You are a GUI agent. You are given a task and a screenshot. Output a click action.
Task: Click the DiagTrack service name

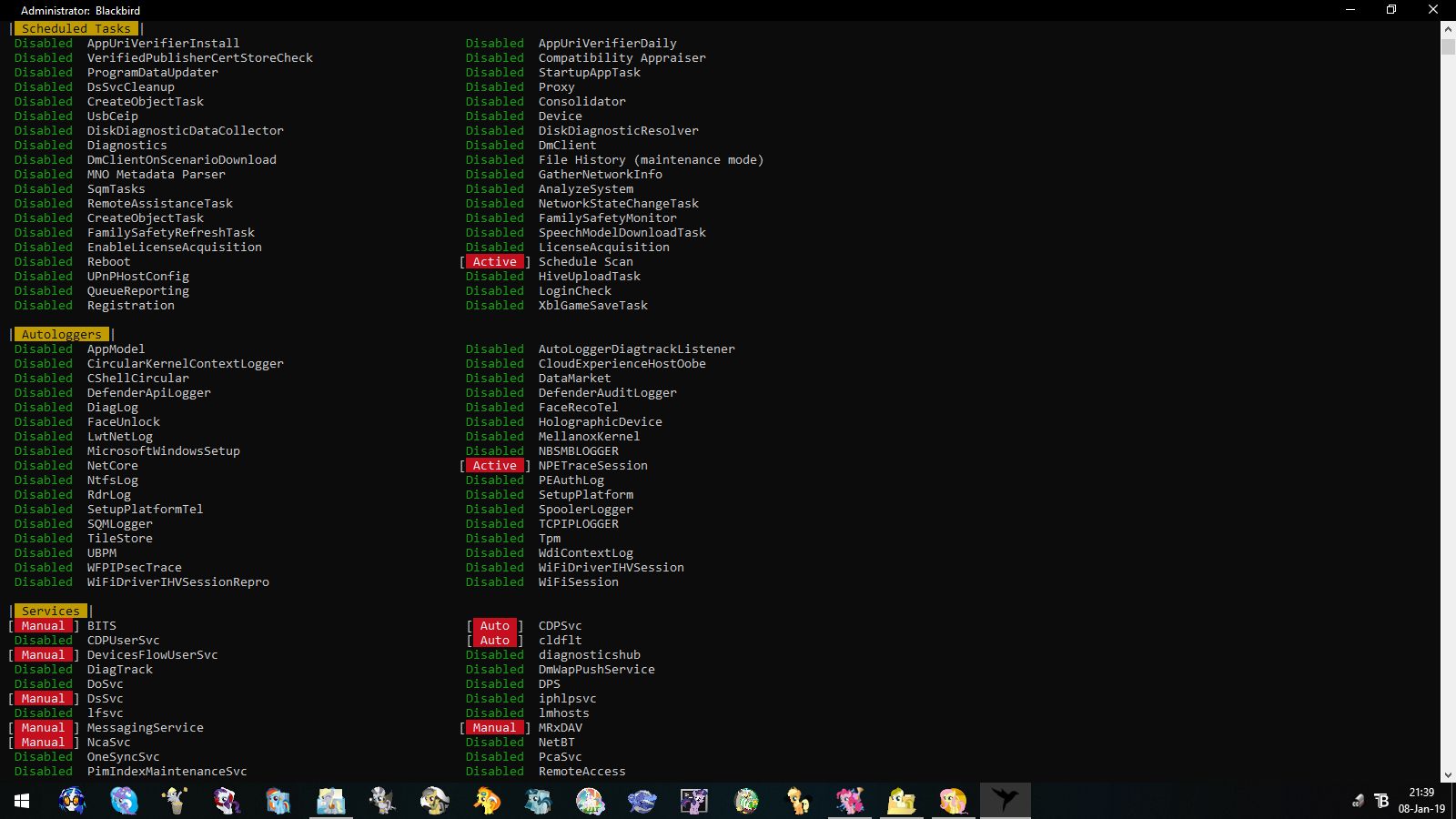click(120, 669)
